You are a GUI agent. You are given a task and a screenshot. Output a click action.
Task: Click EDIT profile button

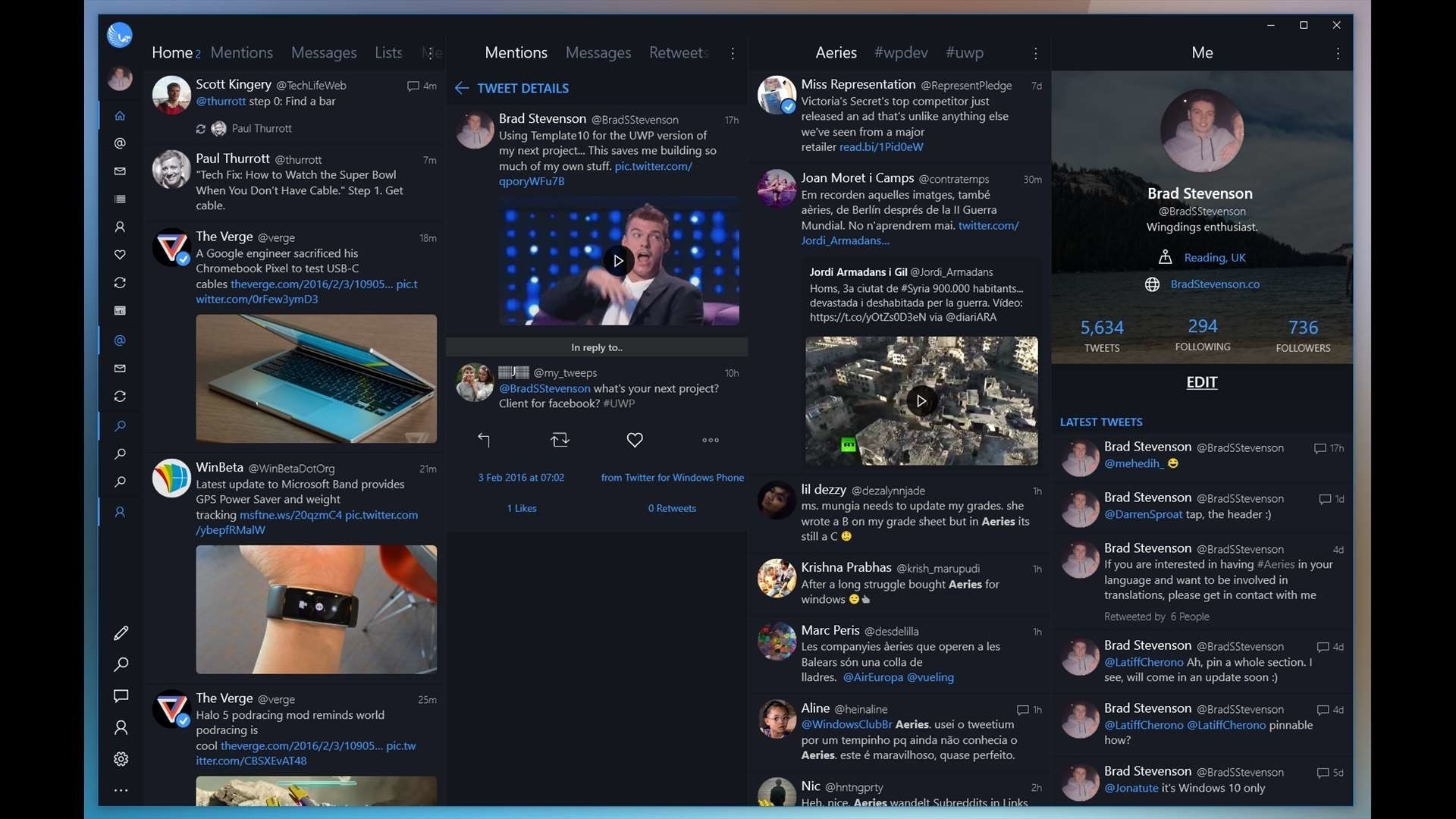click(x=1201, y=382)
